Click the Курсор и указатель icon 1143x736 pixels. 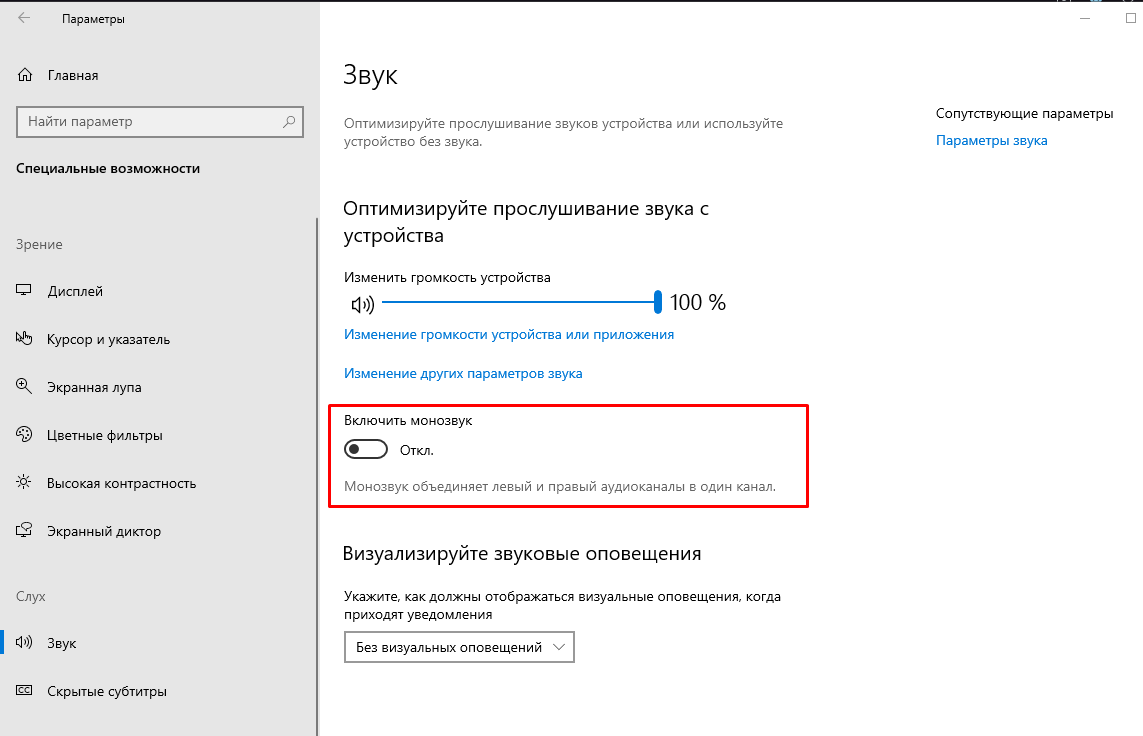[25, 339]
